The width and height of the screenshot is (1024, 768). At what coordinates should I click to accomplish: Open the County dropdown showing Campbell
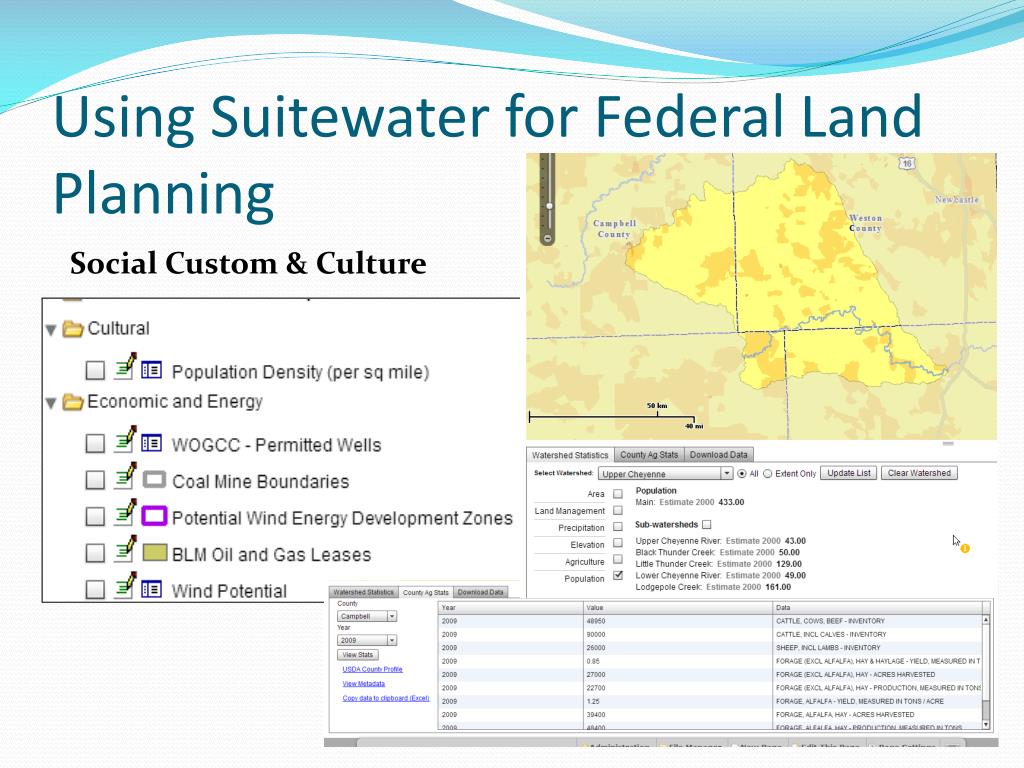[x=367, y=616]
